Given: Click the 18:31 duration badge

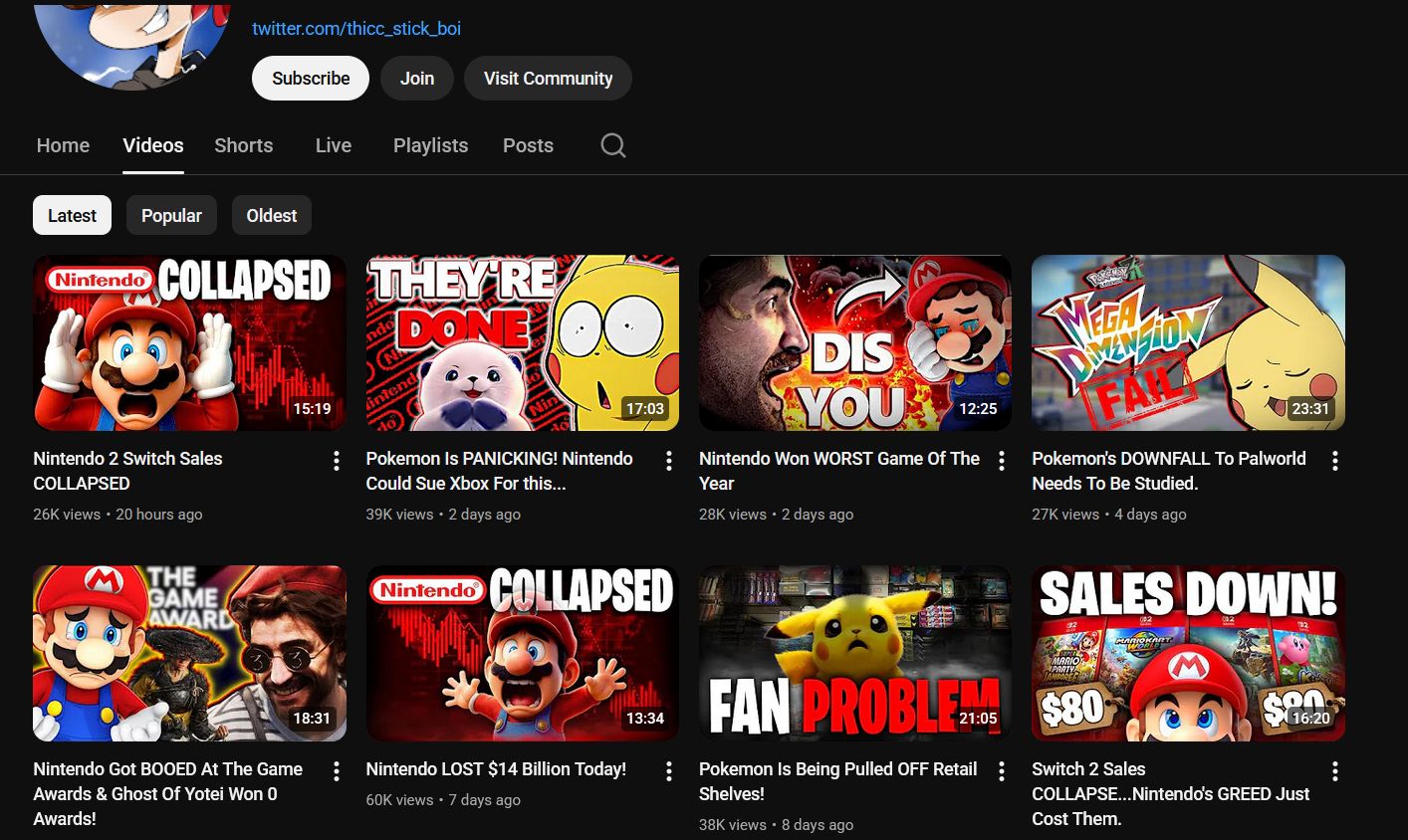Looking at the screenshot, I should click(312, 719).
